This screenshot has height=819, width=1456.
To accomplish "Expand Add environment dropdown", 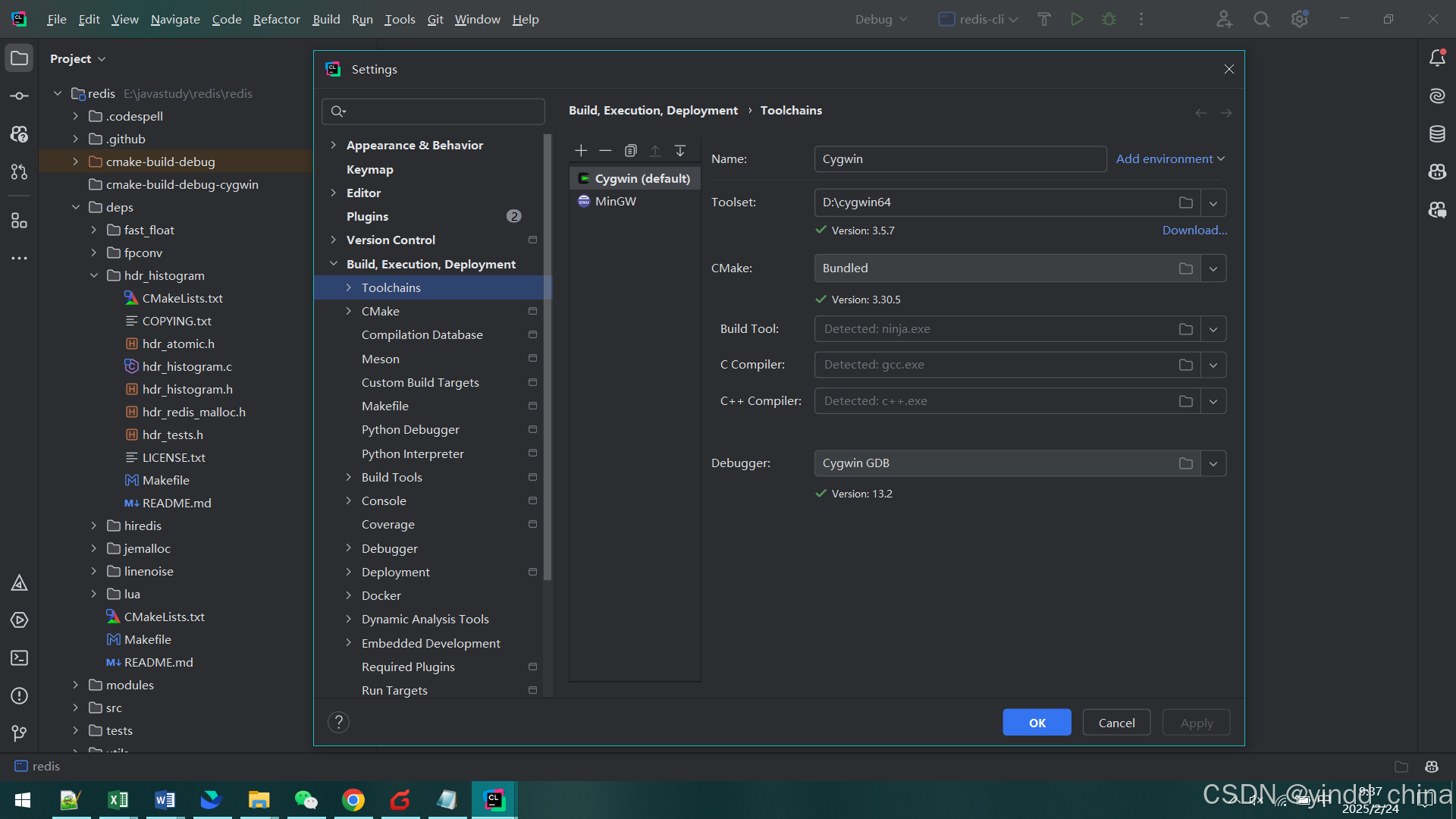I will point(1170,158).
